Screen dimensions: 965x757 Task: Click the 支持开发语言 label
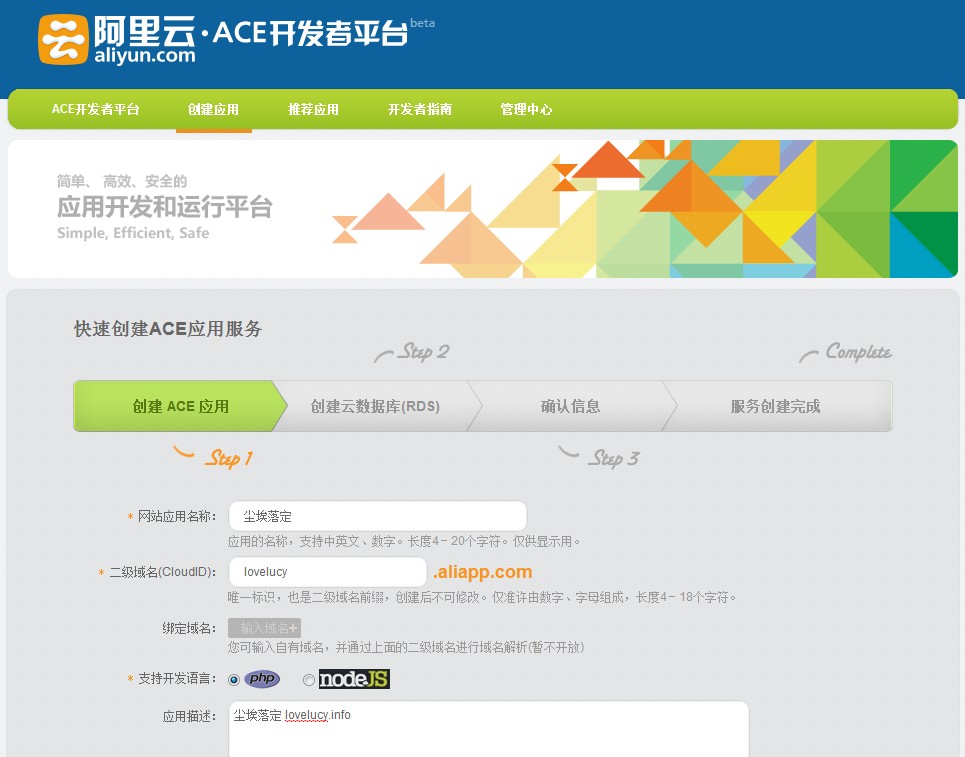point(177,679)
